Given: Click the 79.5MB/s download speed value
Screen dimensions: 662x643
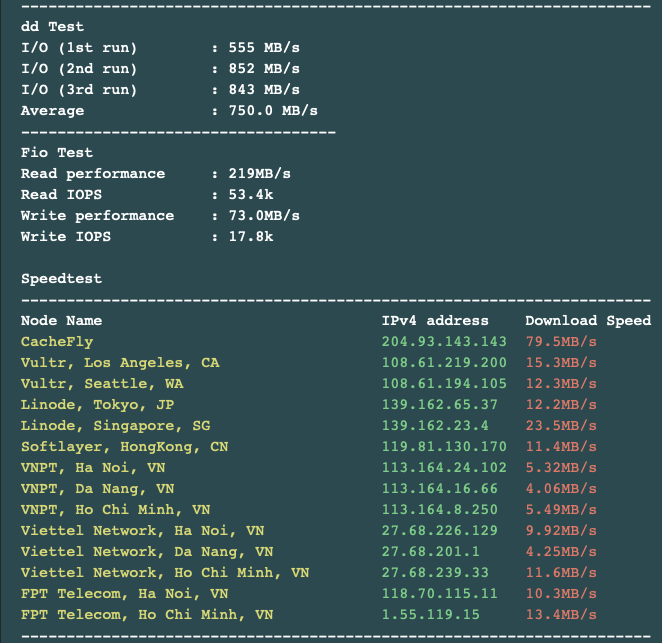Looking at the screenshot, I should click(561, 342).
